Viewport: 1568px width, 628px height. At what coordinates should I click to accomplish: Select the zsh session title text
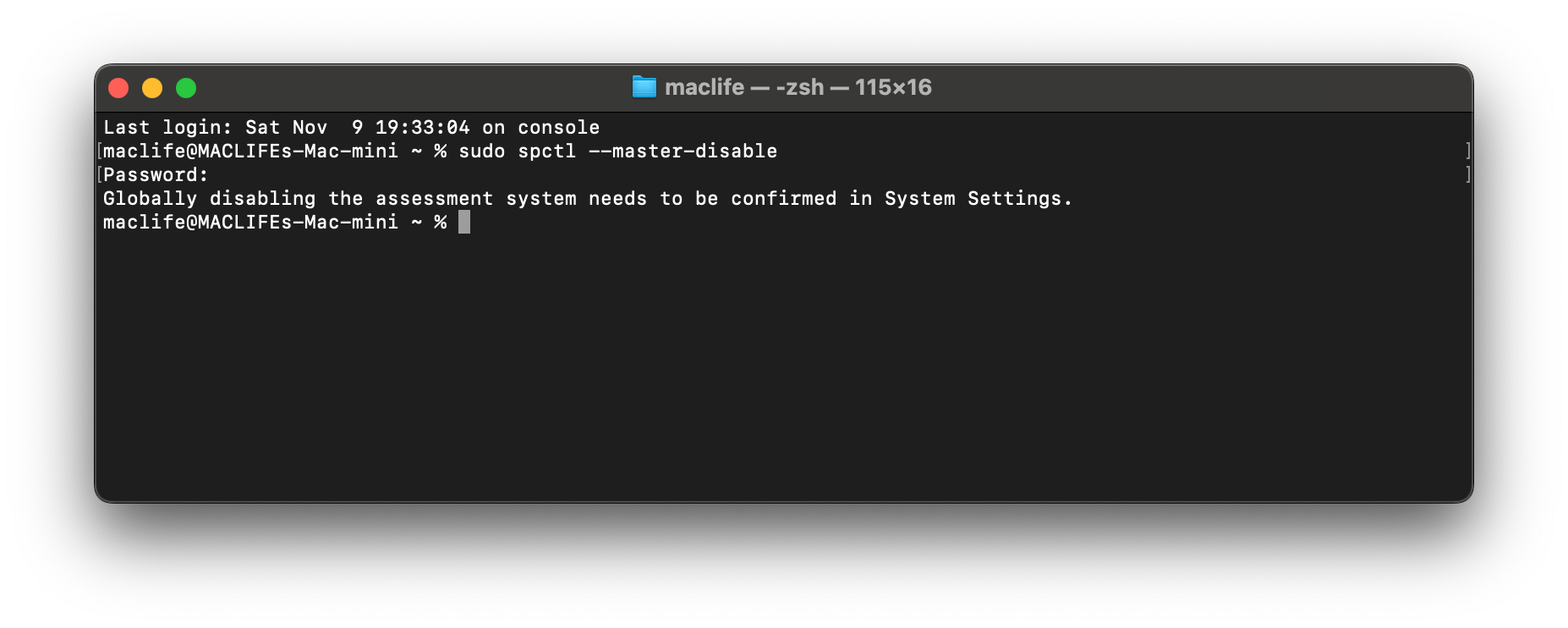(800, 86)
